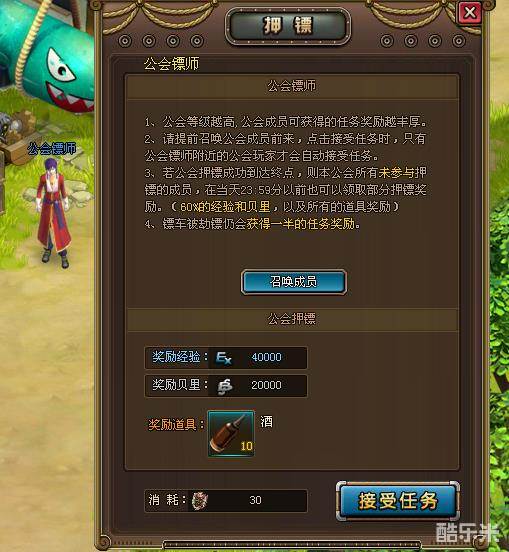Screen dimensions: 509x552
Task: Click the 公会镖师 NPC name label
Action: pos(52,149)
